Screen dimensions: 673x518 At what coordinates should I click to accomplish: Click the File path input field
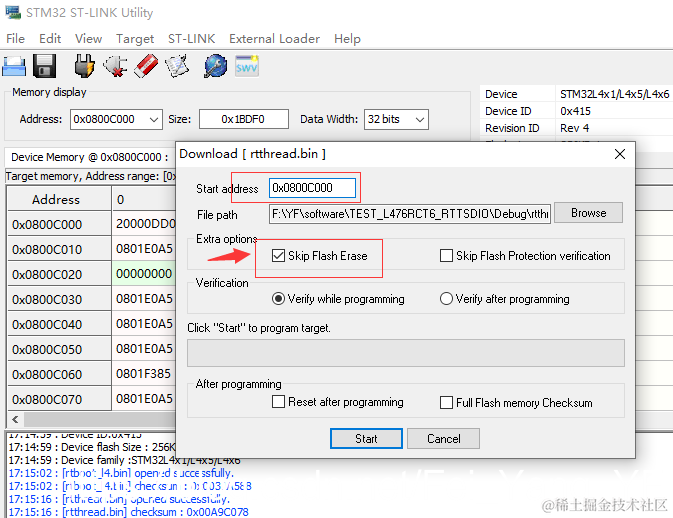[410, 214]
